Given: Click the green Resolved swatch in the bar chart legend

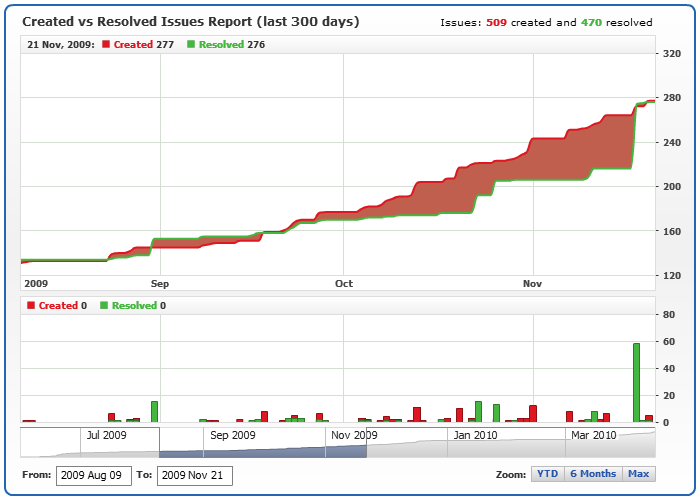Looking at the screenshot, I should click(104, 305).
